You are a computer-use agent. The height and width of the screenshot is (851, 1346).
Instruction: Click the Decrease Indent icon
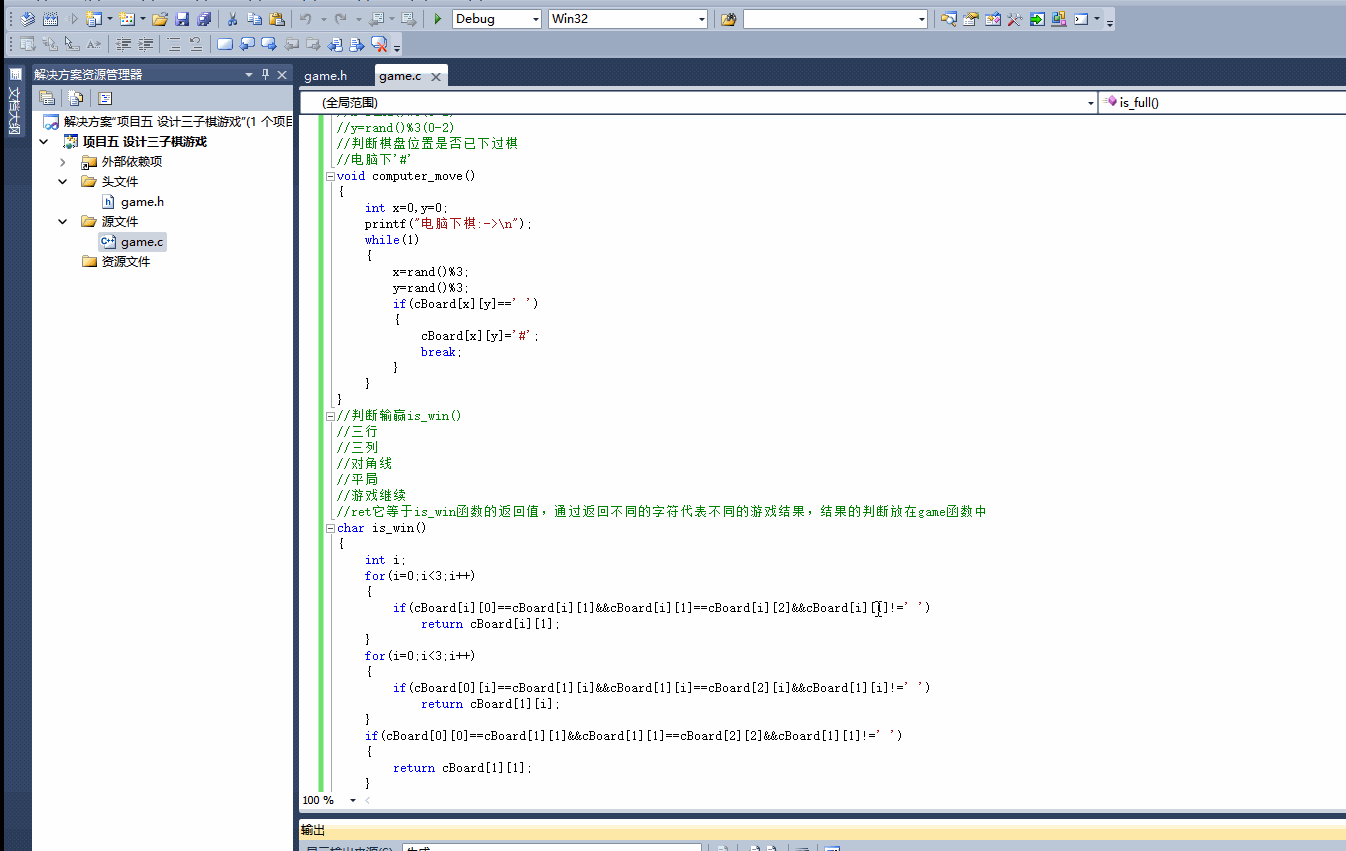(x=124, y=44)
